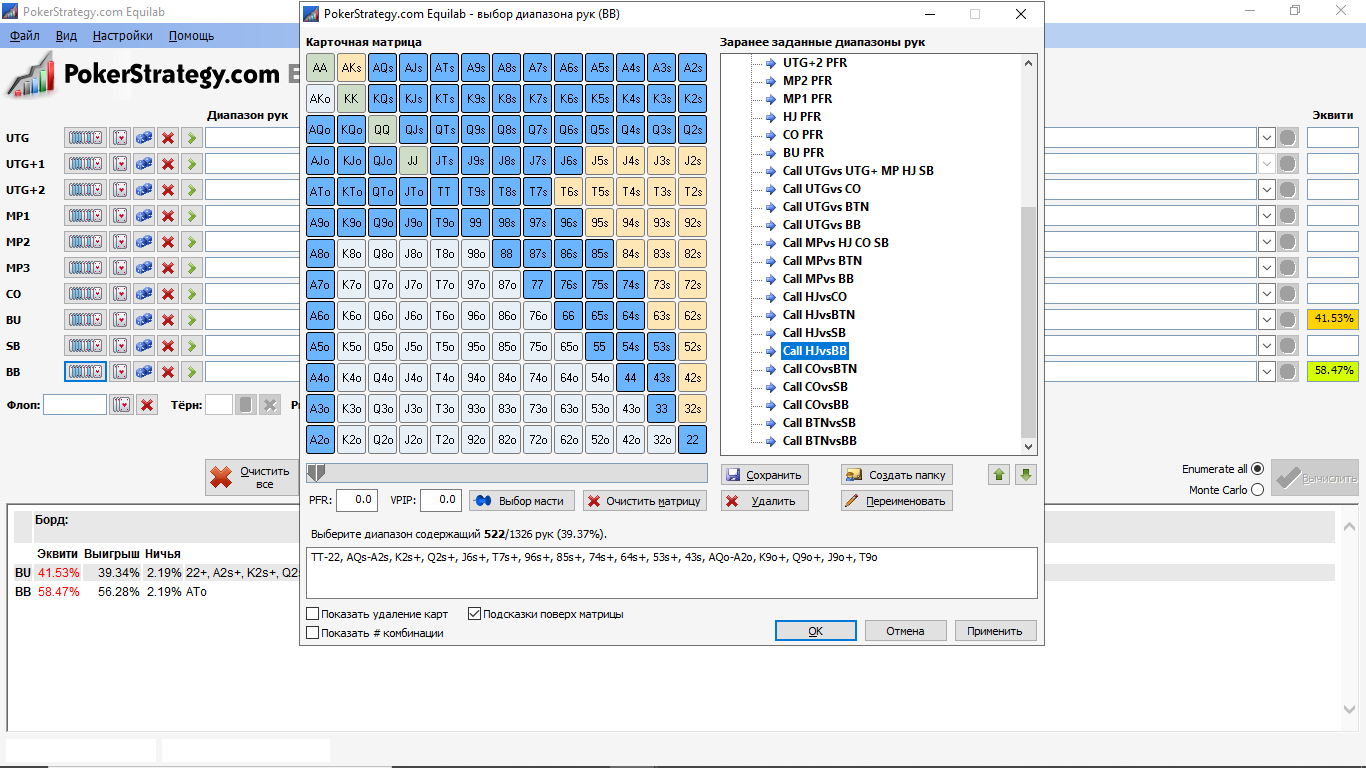Open single card picker for UTG+1 row

pyautogui.click(x=120, y=164)
